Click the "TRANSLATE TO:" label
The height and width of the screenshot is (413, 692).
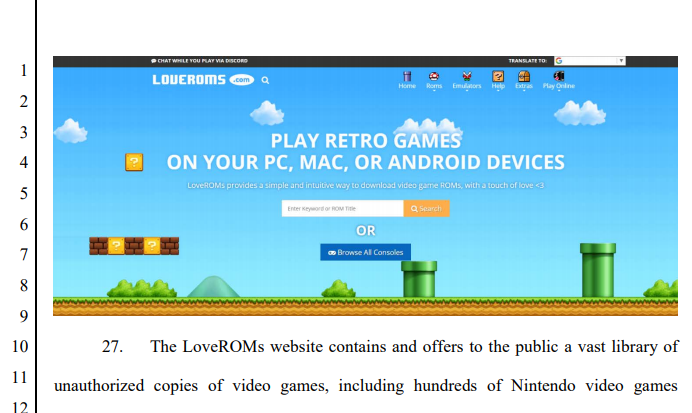(527, 61)
